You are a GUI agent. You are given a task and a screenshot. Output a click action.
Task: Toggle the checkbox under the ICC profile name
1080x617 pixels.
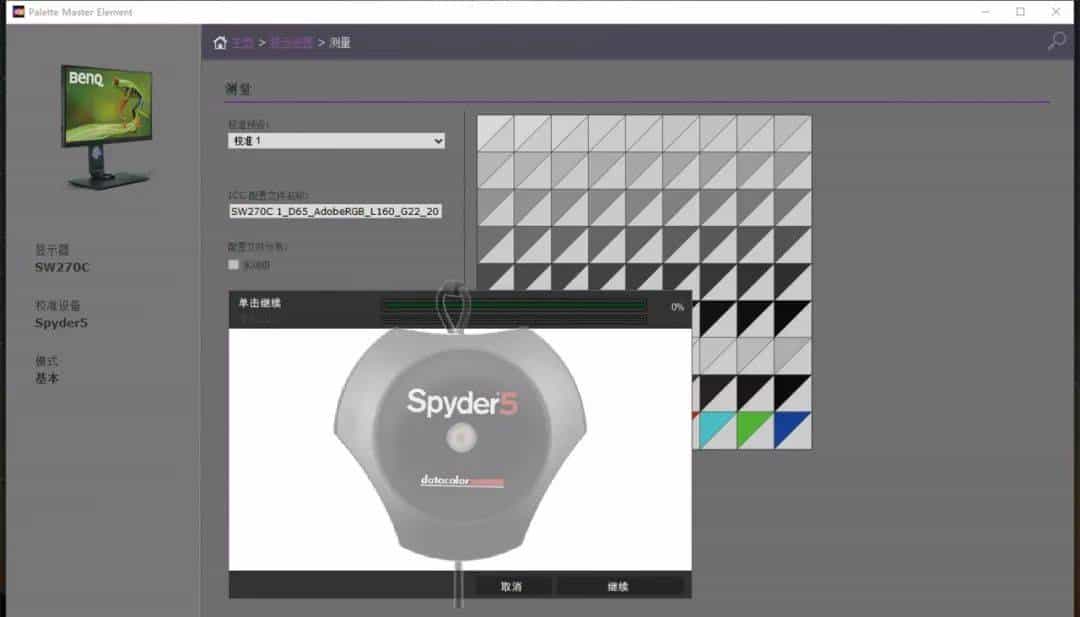coord(233,265)
